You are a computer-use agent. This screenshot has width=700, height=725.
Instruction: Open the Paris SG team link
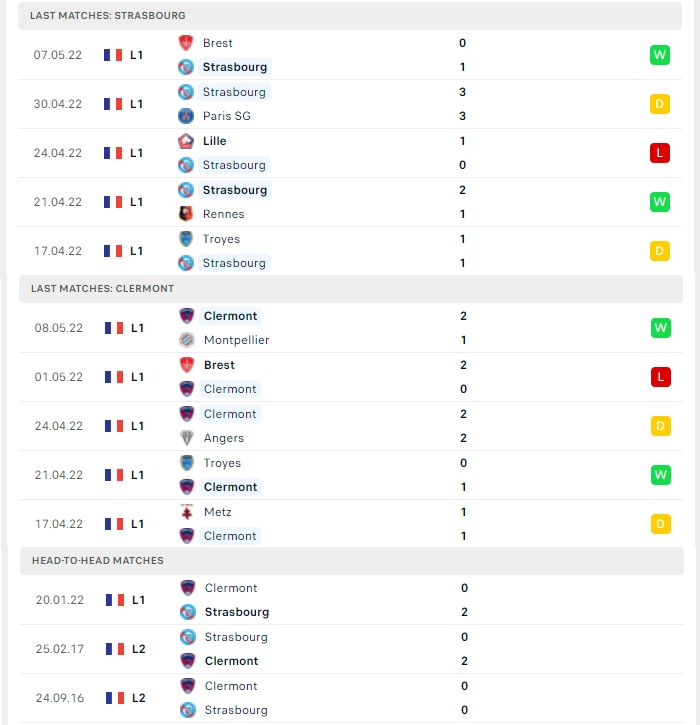coord(227,116)
